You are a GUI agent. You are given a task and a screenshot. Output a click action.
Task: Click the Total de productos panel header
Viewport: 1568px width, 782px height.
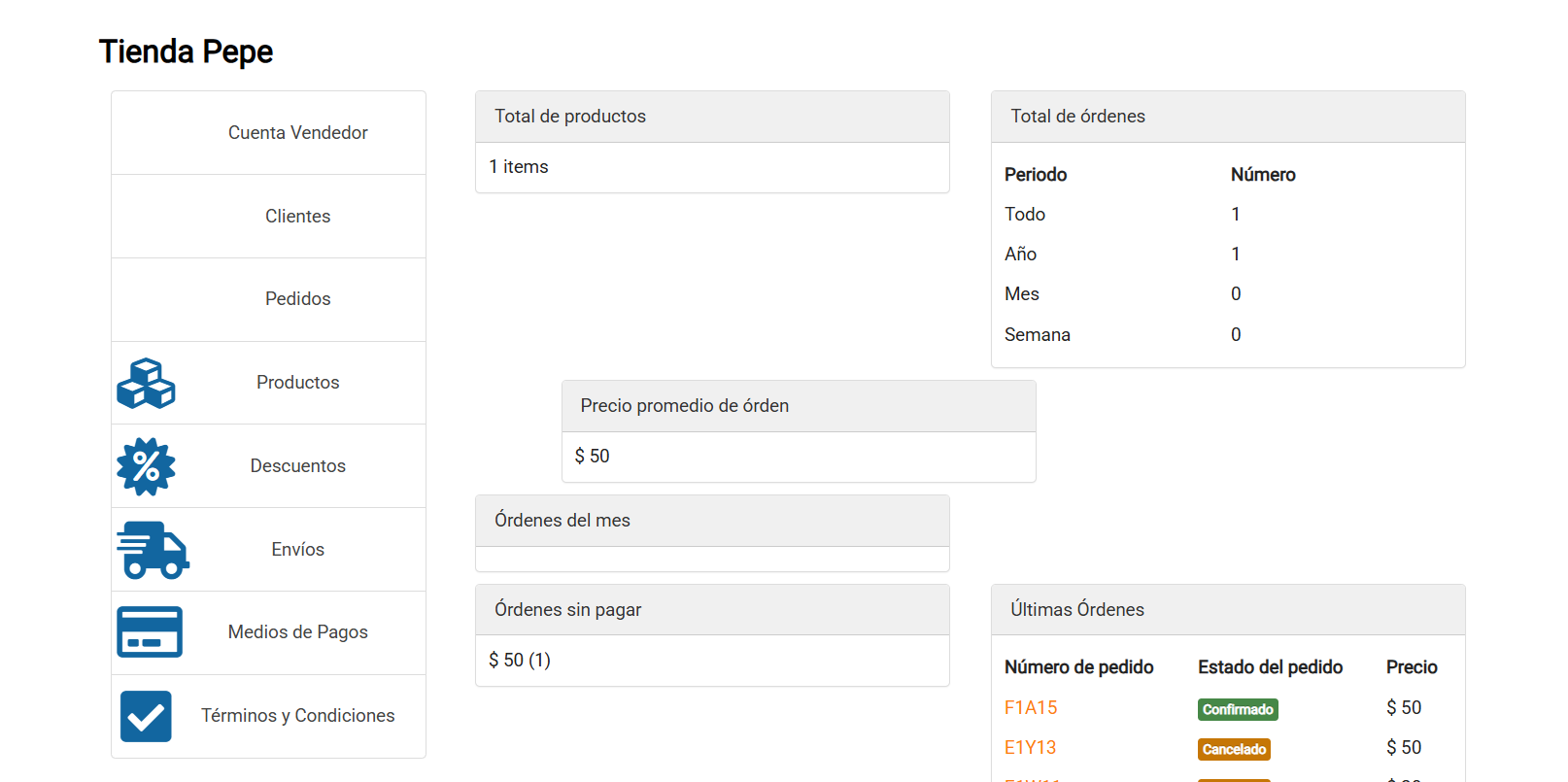712,117
